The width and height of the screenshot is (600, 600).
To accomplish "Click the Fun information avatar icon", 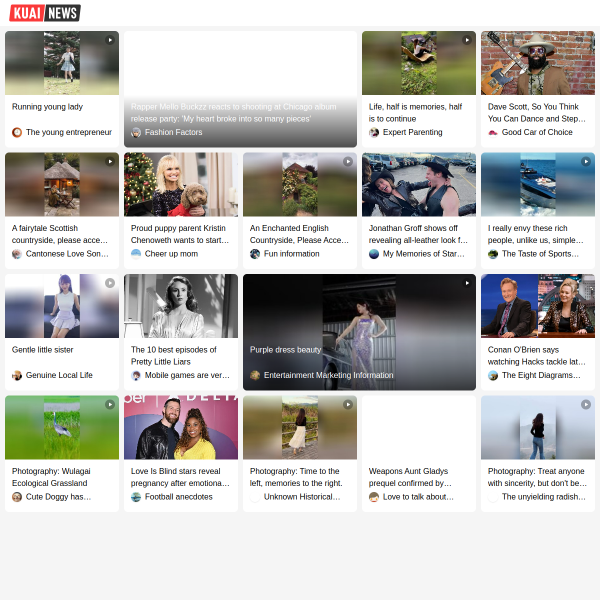I will 255,254.
